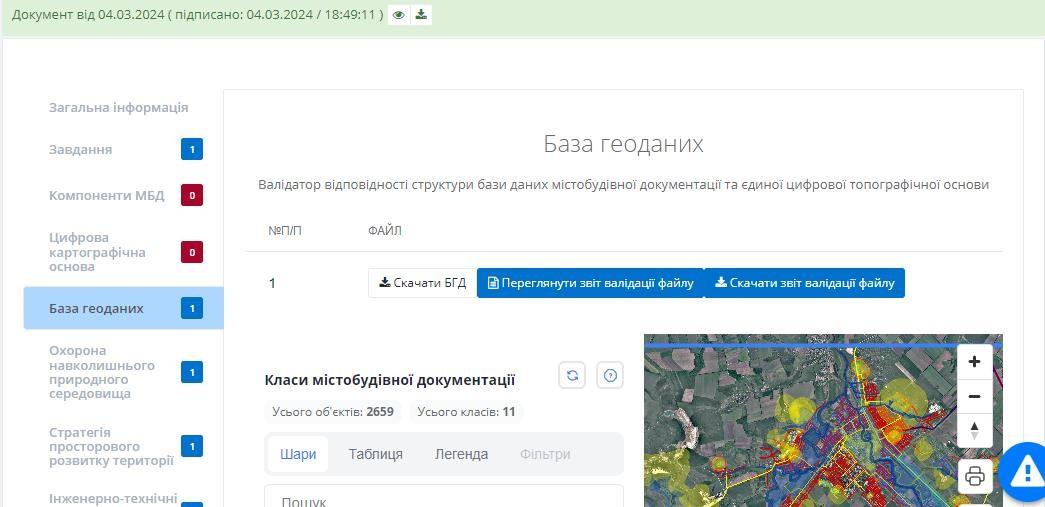Click the eye icon to view document

pos(399,15)
